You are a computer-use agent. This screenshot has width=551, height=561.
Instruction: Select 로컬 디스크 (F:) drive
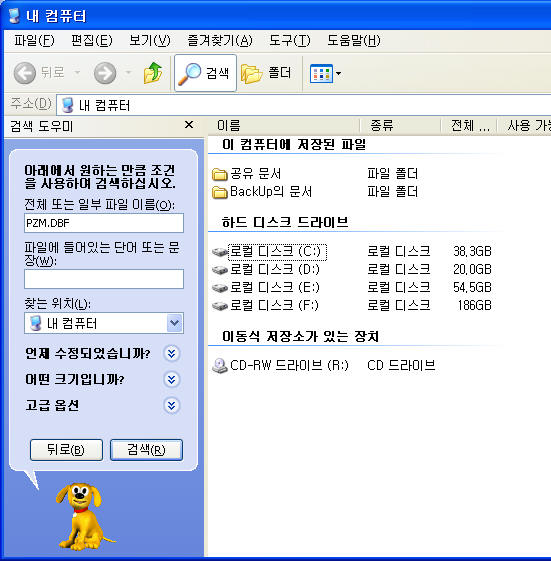[x=265, y=306]
